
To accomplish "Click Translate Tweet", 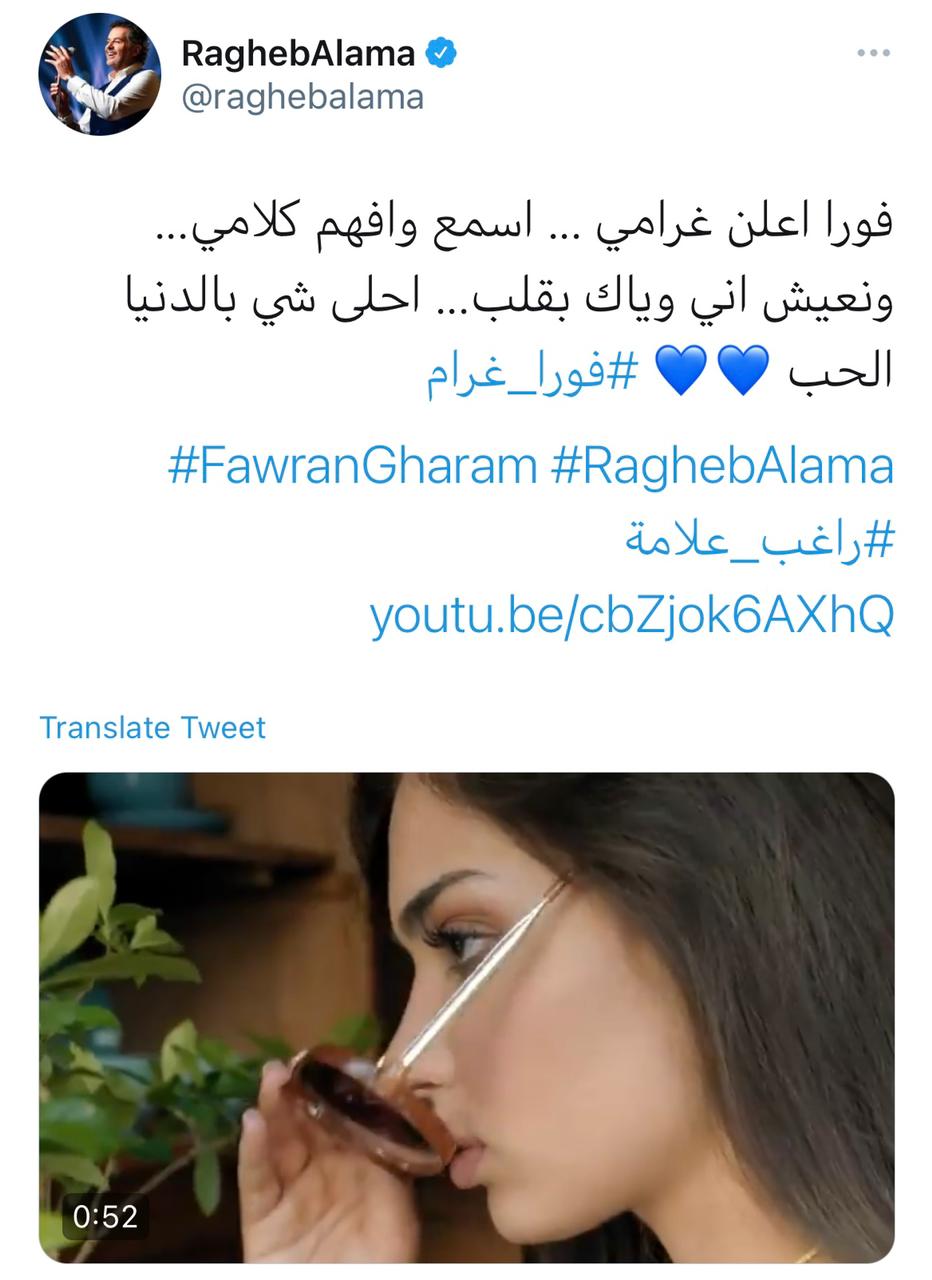I will pos(153,727).
